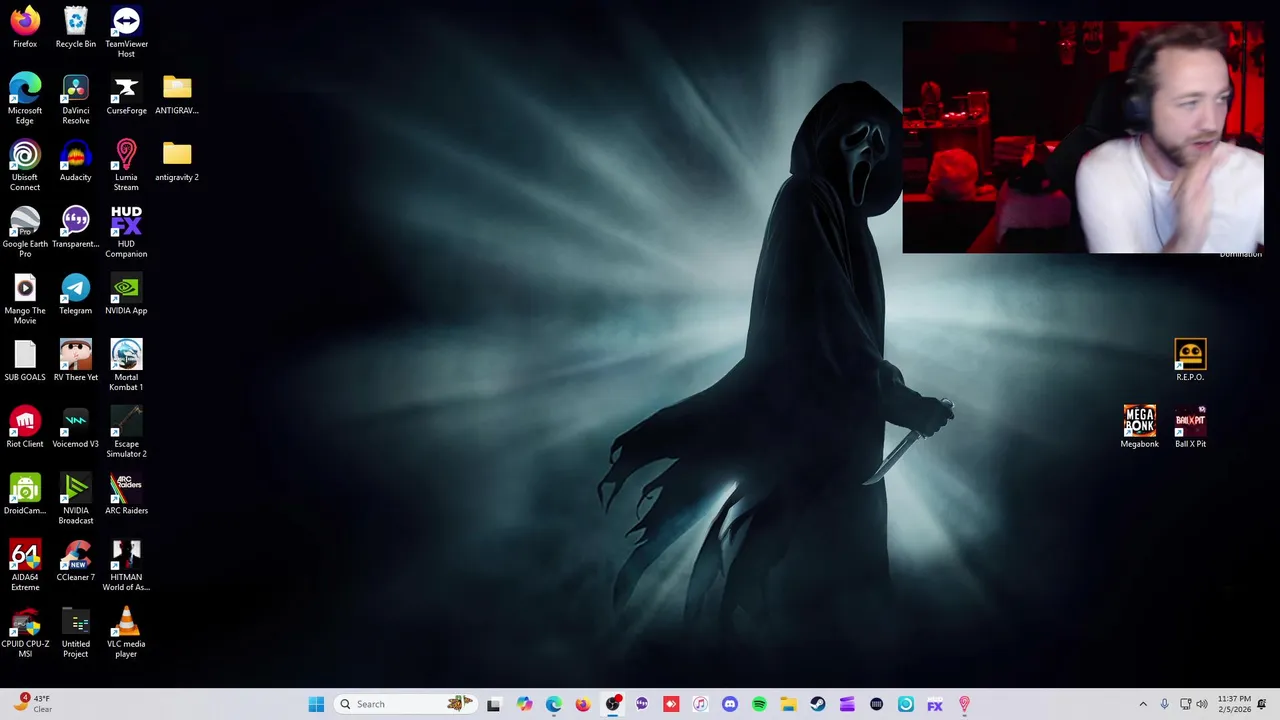Image resolution: width=1280 pixels, height=720 pixels.
Task: Open the Microsoft Edge desktop shortcut
Action: pos(25,98)
